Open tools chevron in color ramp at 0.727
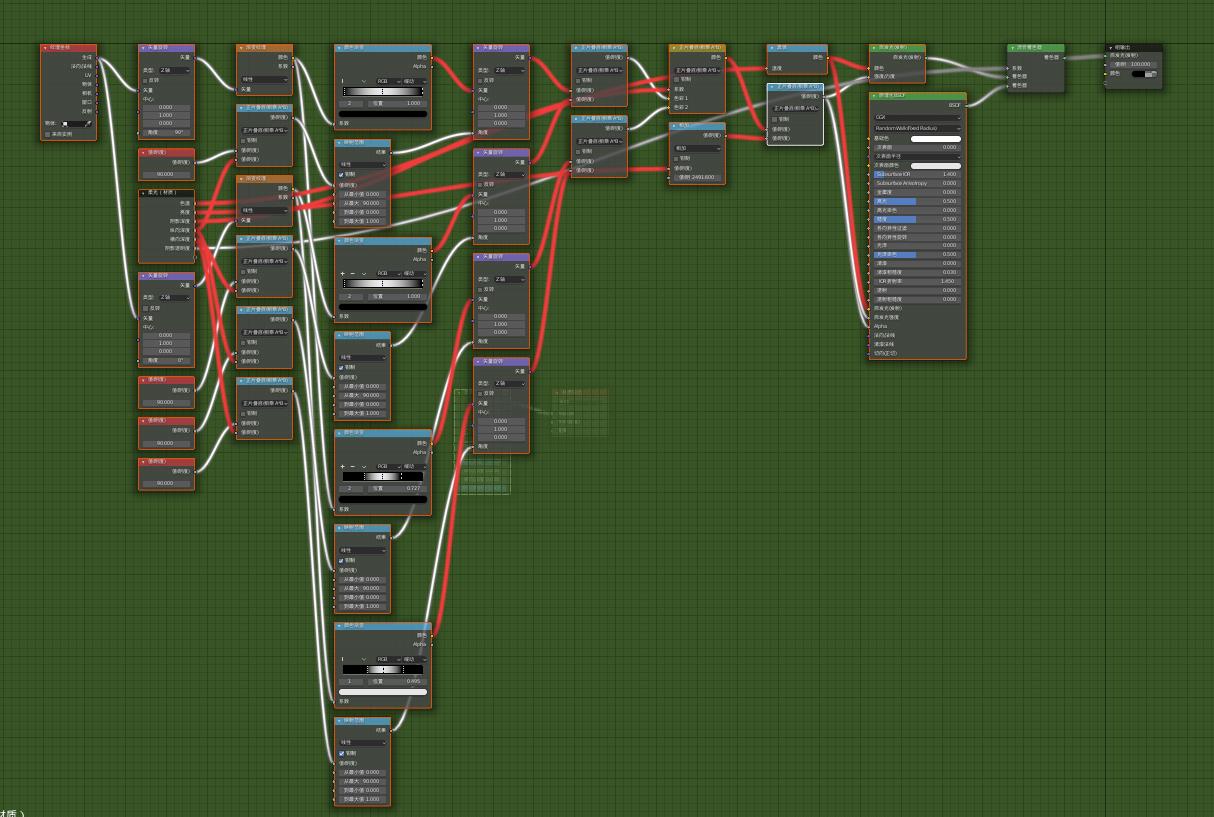This screenshot has width=1214, height=817. tap(364, 468)
